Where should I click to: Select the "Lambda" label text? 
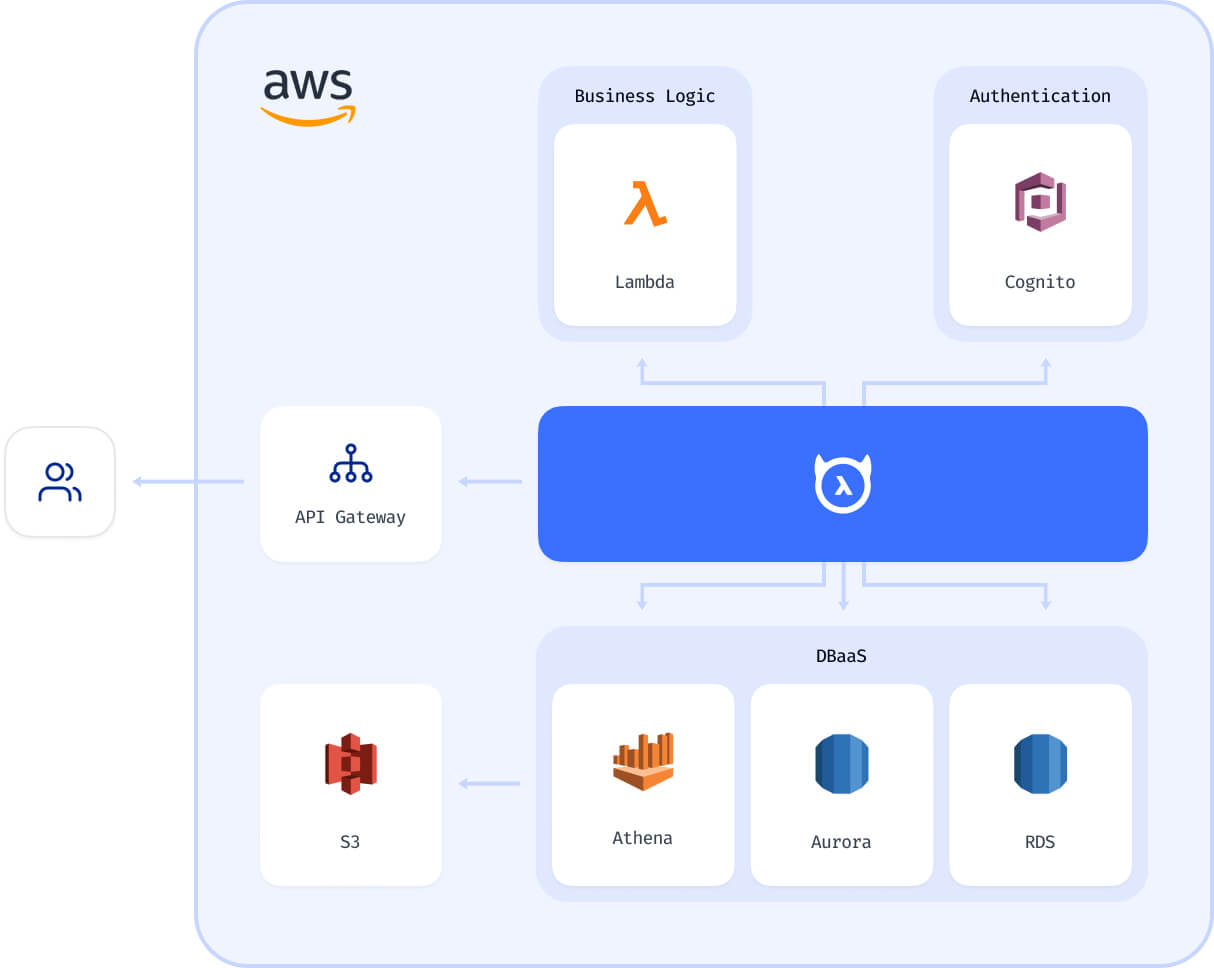[x=645, y=282]
